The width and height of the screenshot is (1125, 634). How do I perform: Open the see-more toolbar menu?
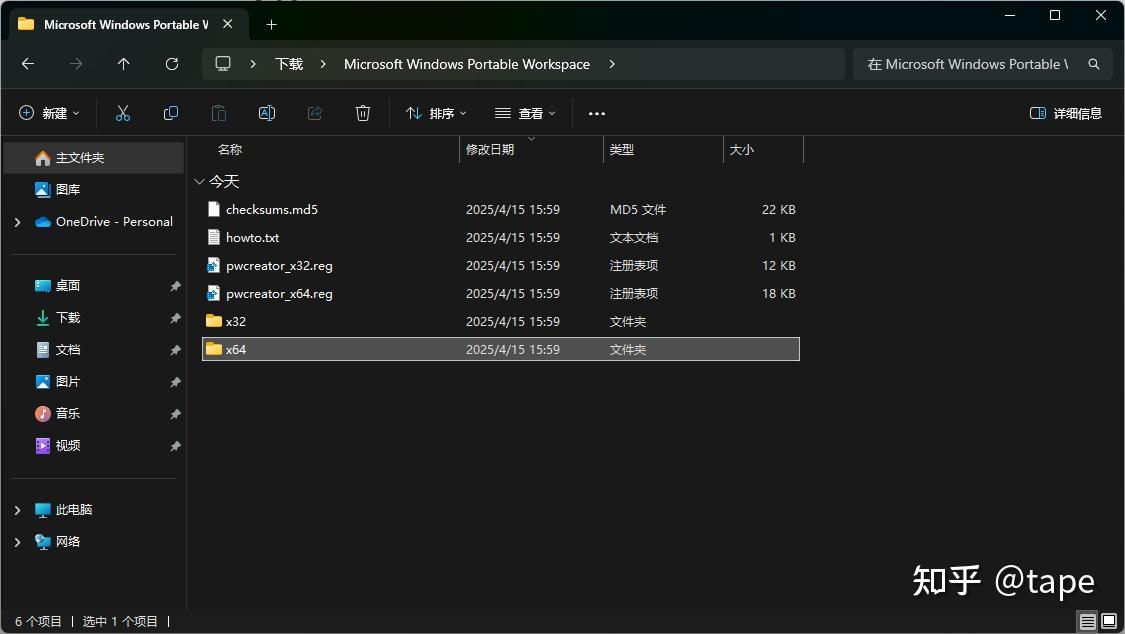tap(597, 112)
